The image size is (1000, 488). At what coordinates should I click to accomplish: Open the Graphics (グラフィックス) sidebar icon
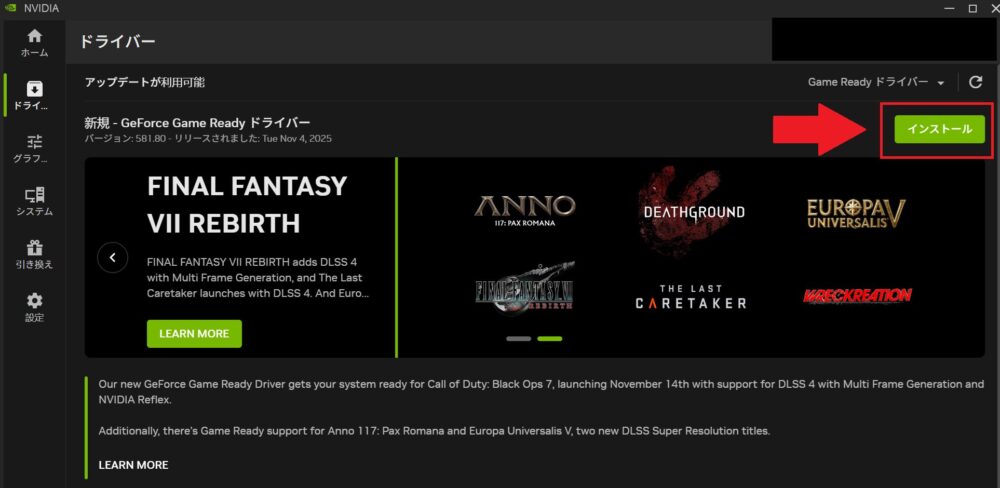coord(34,149)
